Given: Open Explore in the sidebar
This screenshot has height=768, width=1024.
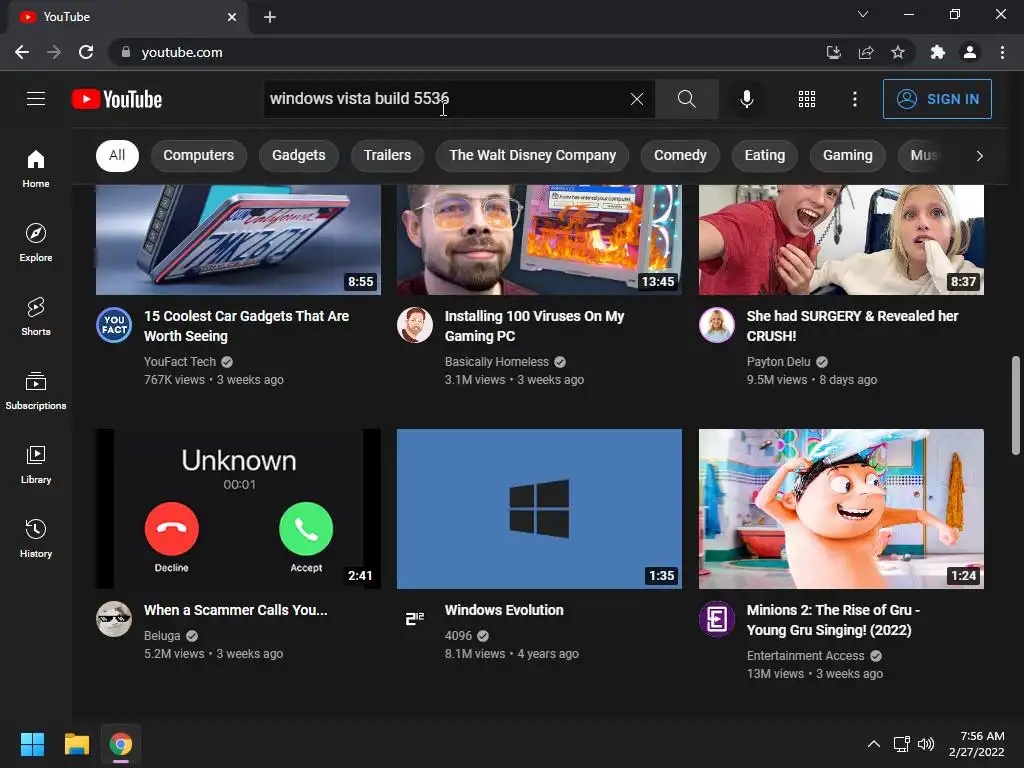Looking at the screenshot, I should [x=36, y=242].
